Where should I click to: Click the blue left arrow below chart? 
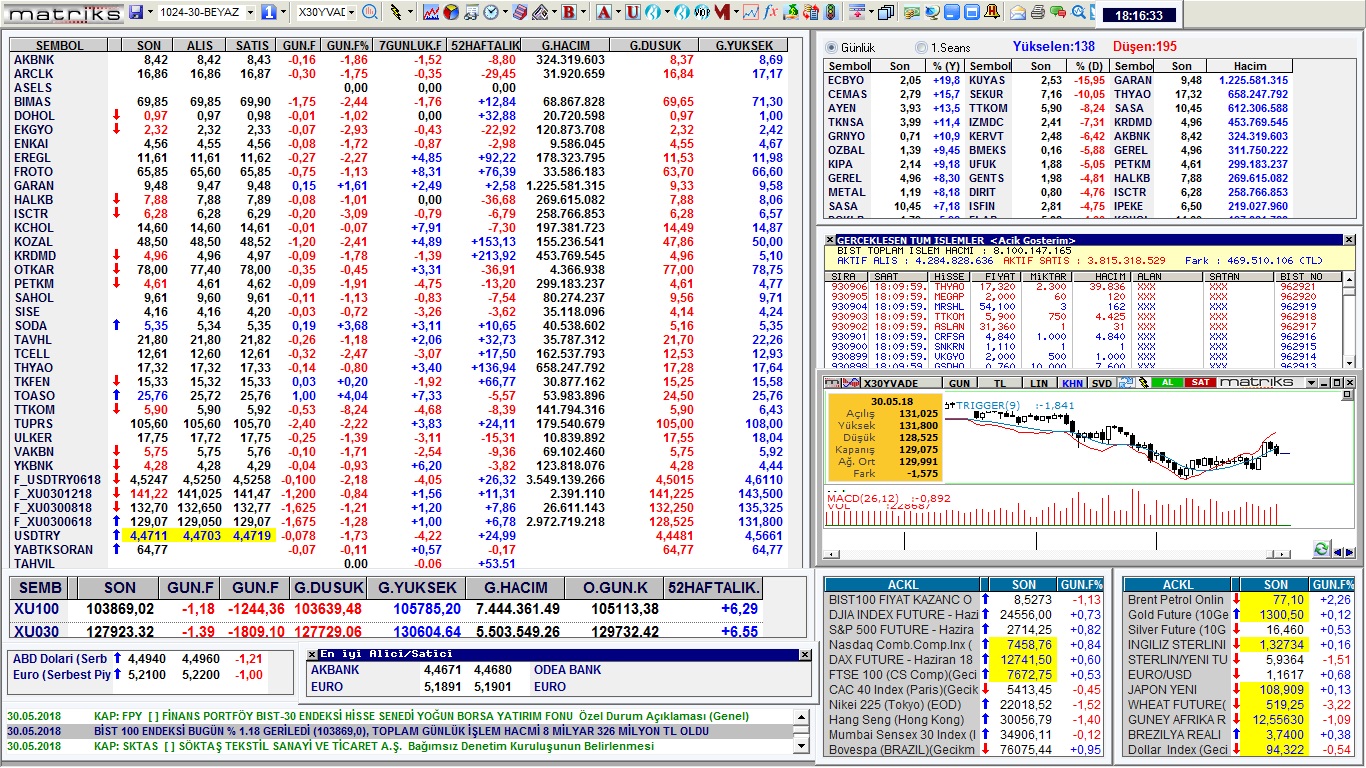tap(1338, 552)
